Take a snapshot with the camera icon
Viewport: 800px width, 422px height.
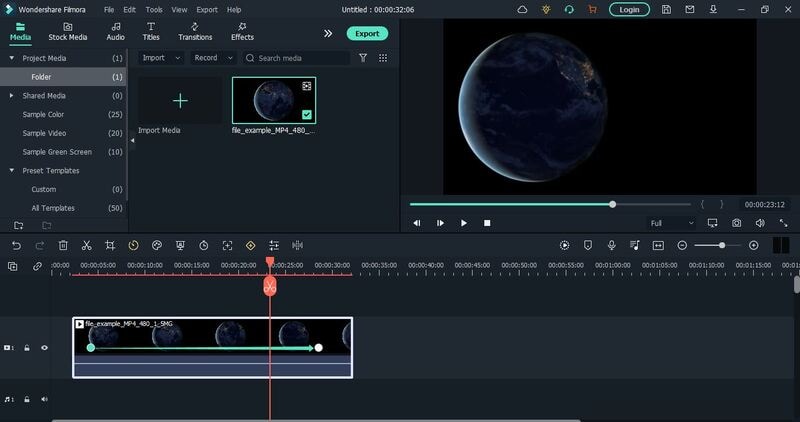[736, 223]
